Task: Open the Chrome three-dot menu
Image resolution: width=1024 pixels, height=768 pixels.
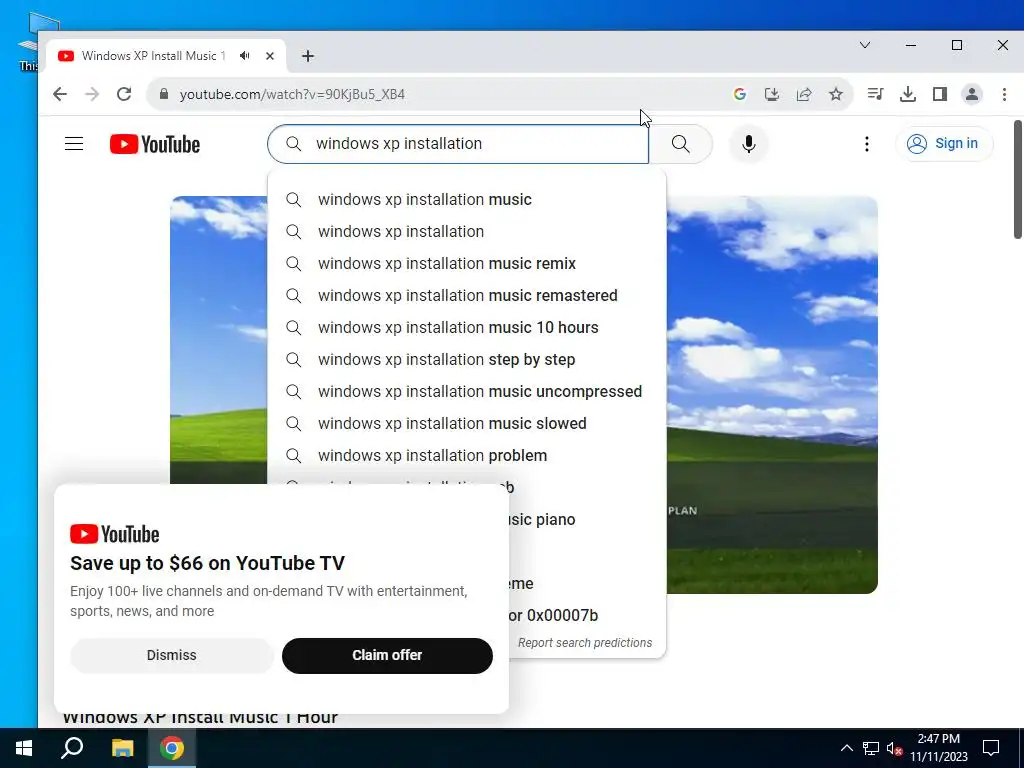Action: pyautogui.click(x=1004, y=94)
